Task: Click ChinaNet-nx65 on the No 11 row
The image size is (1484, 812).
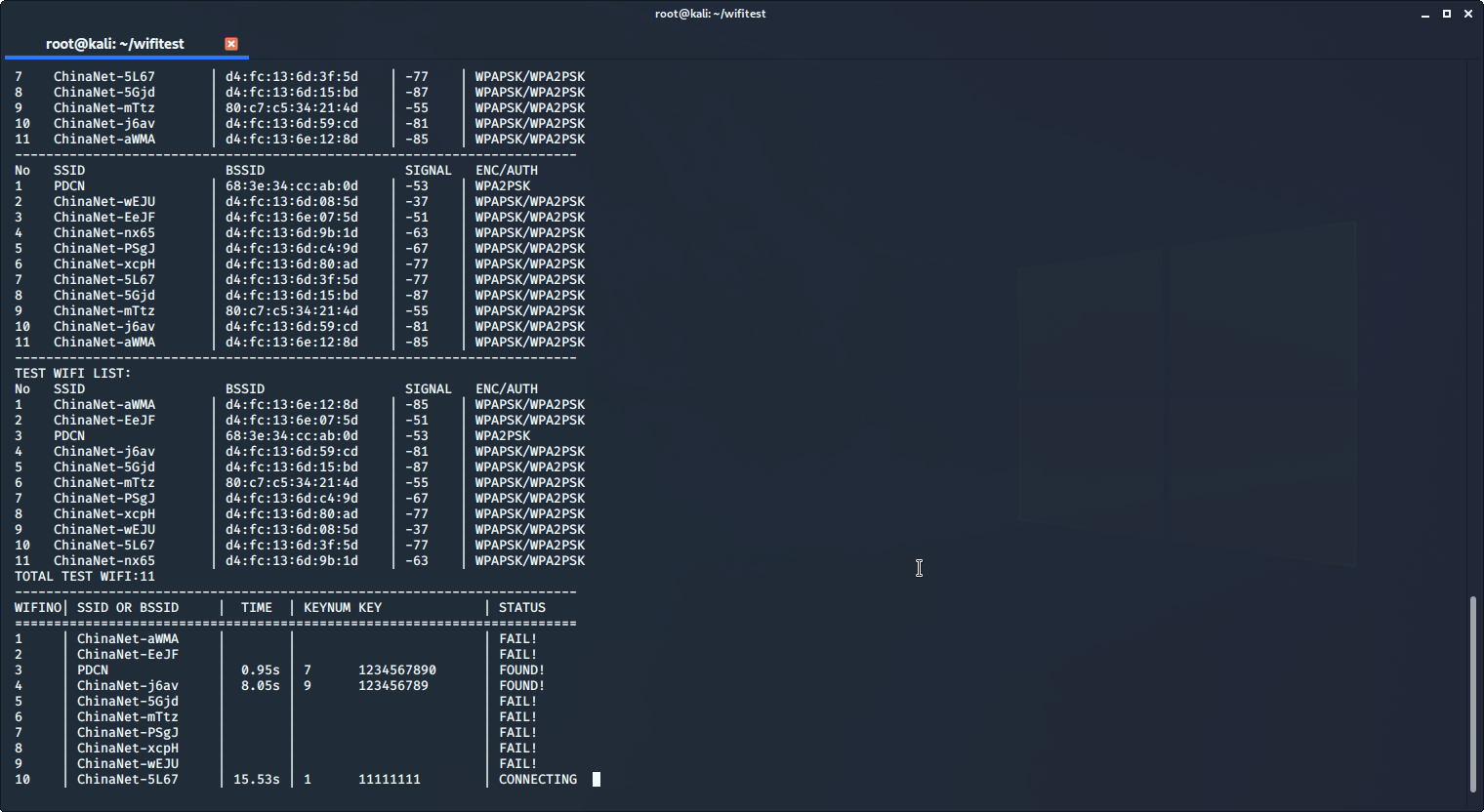Action: (104, 560)
